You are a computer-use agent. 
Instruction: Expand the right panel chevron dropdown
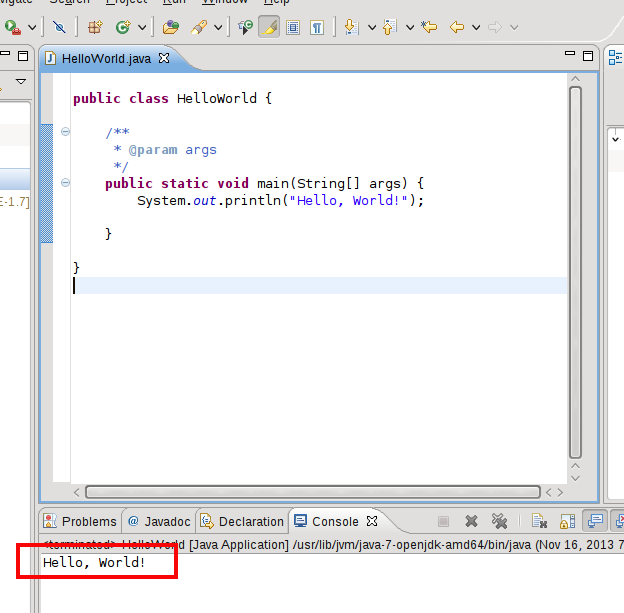coord(615,139)
